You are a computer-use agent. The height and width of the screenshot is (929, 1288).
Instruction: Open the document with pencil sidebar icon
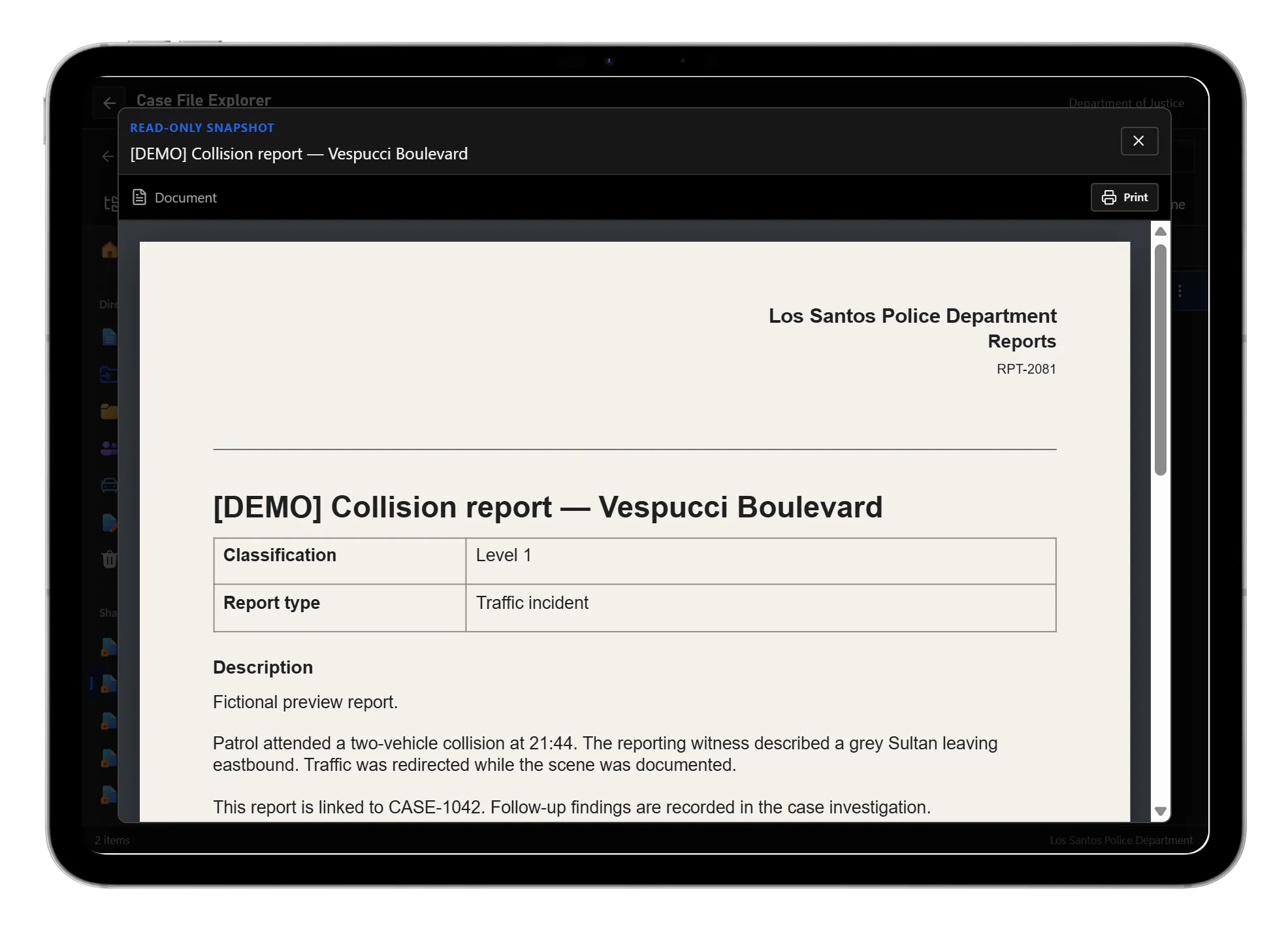109,523
